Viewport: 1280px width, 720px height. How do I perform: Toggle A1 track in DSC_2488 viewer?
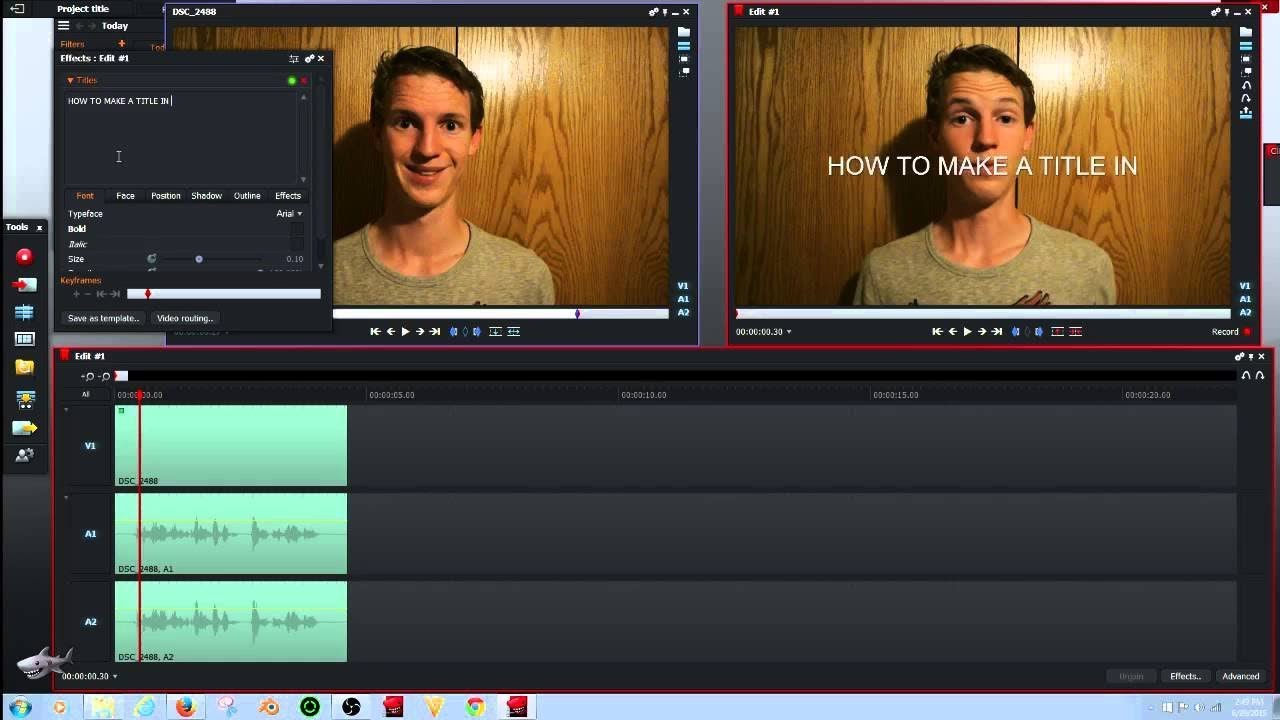pyautogui.click(x=683, y=299)
